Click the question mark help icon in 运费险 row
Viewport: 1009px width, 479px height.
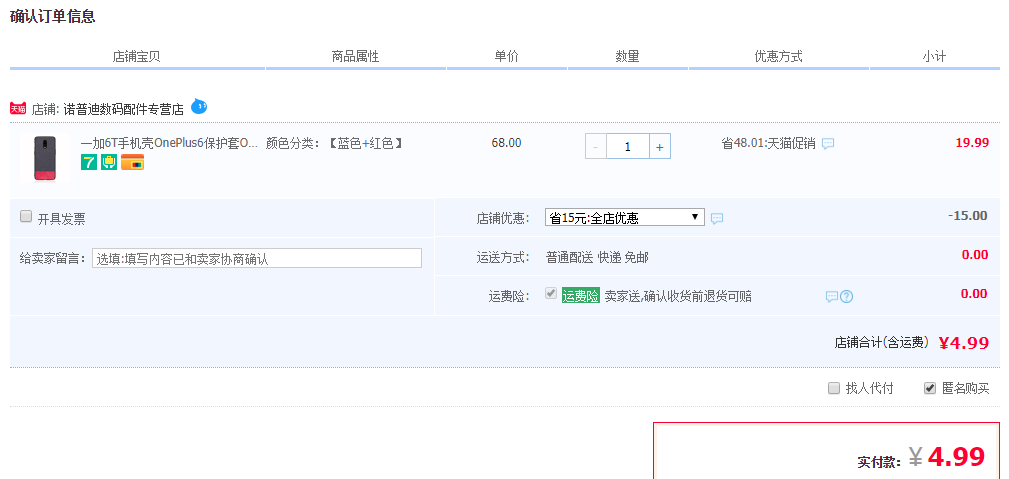pyautogui.click(x=847, y=296)
